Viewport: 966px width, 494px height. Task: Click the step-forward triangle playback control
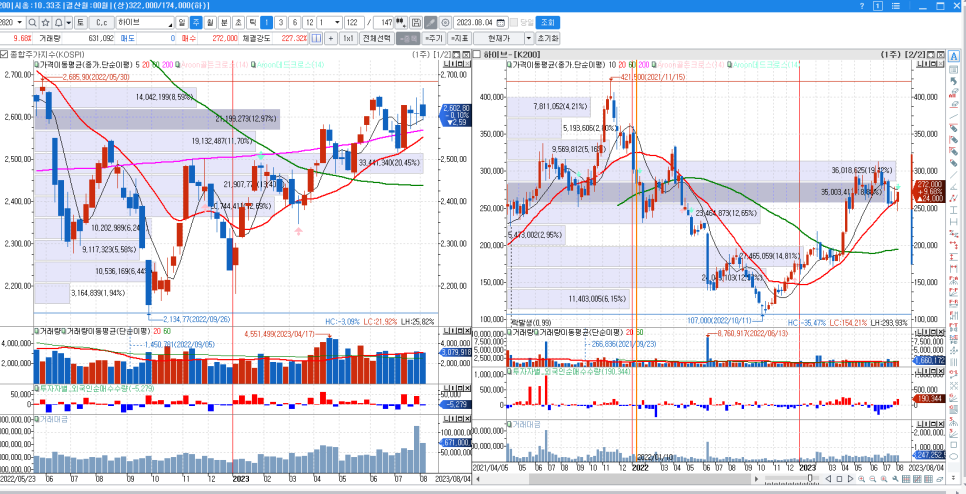[850, 479]
